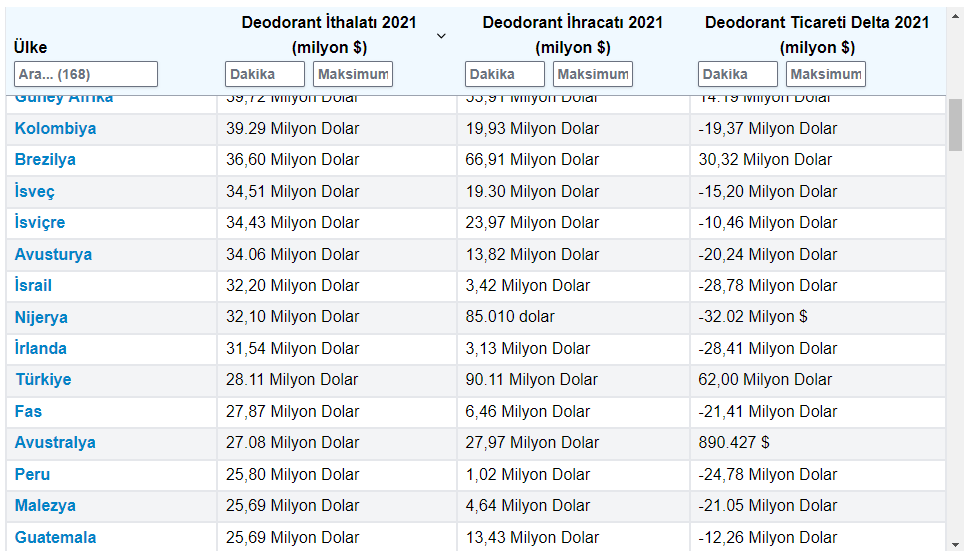Focus the İthalat column Maksimum filter field
Viewport: 972px width, 551px height.
tap(352, 74)
